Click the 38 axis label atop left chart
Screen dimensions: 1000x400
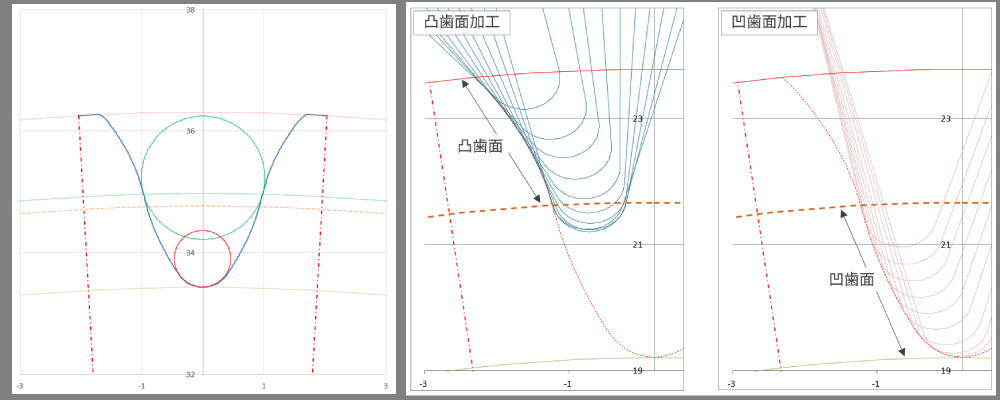190,10
